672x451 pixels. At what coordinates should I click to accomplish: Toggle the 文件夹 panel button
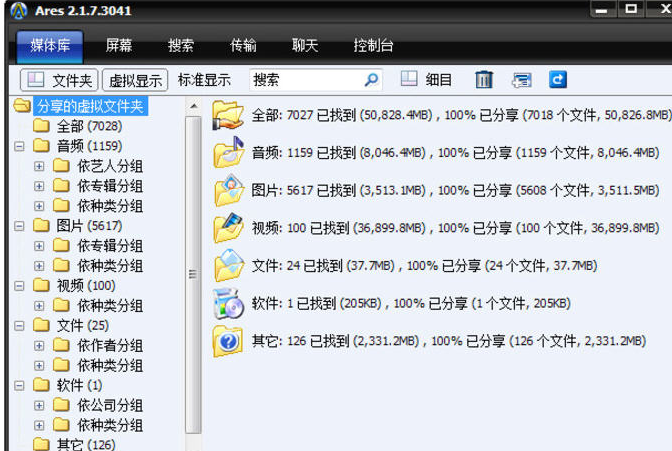coord(59,80)
